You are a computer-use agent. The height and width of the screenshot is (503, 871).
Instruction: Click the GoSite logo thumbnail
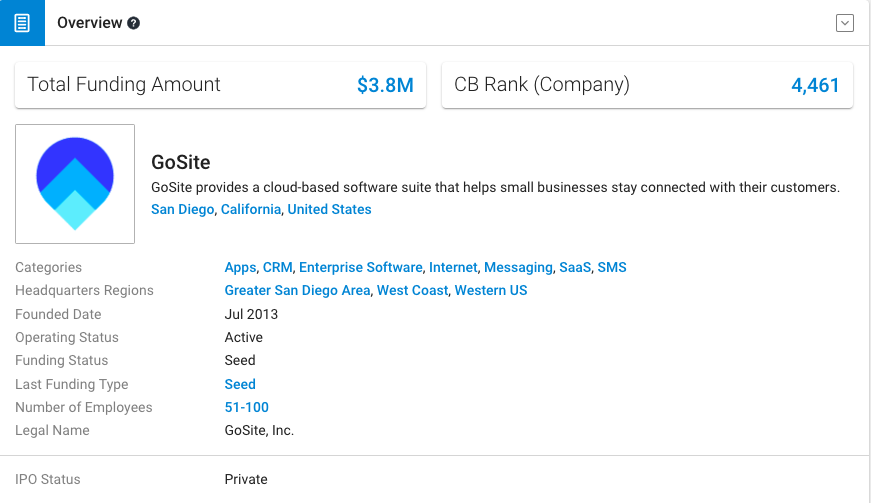coord(75,184)
